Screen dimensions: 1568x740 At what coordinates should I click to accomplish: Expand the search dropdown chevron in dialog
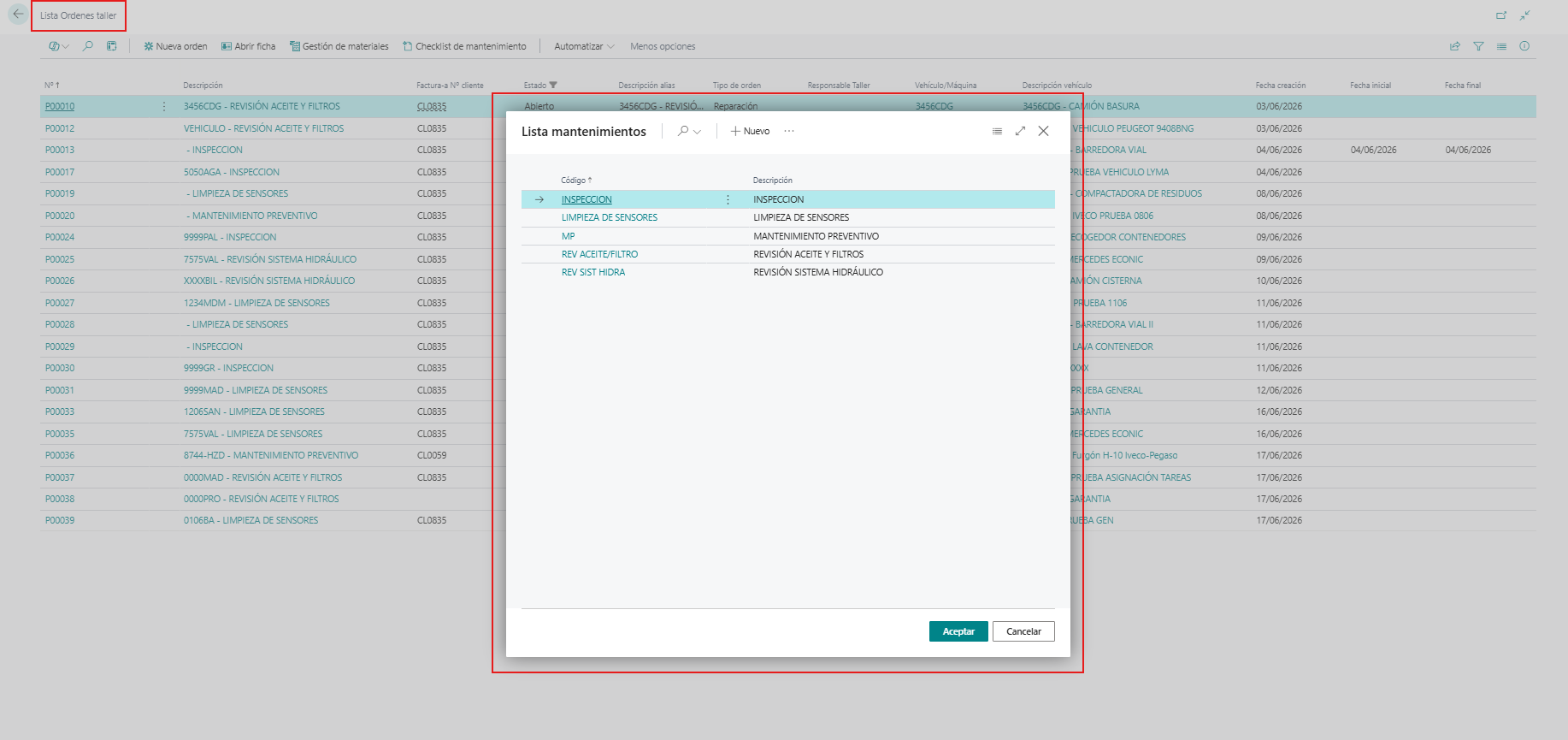click(698, 132)
